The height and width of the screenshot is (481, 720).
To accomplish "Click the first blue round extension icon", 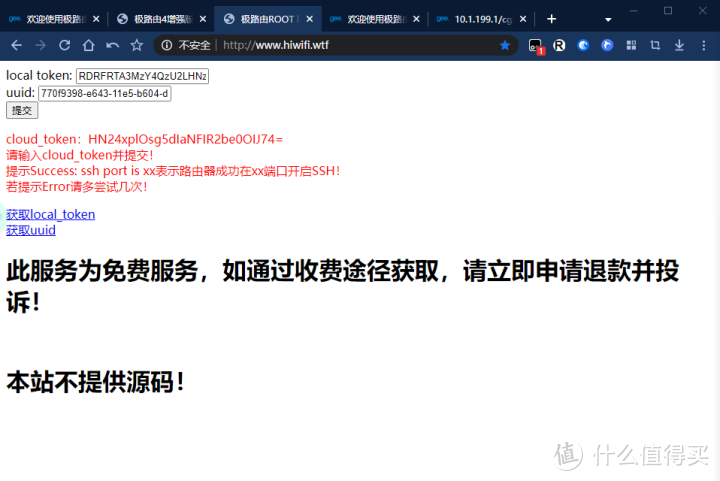I will 583,45.
